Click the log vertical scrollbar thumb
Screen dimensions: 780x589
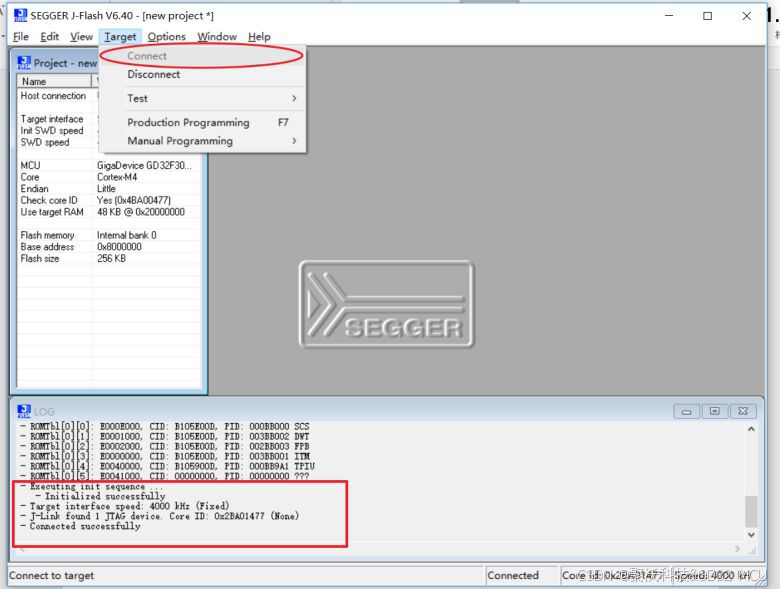pos(751,511)
